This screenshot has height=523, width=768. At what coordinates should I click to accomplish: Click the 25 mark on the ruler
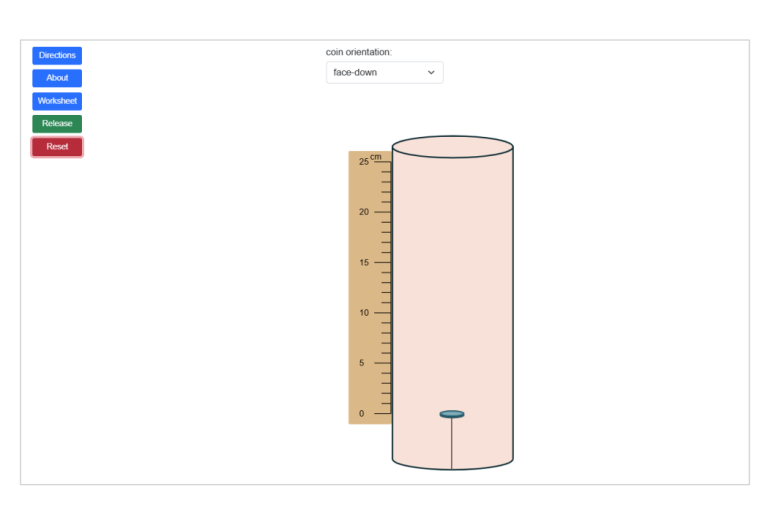click(364, 161)
